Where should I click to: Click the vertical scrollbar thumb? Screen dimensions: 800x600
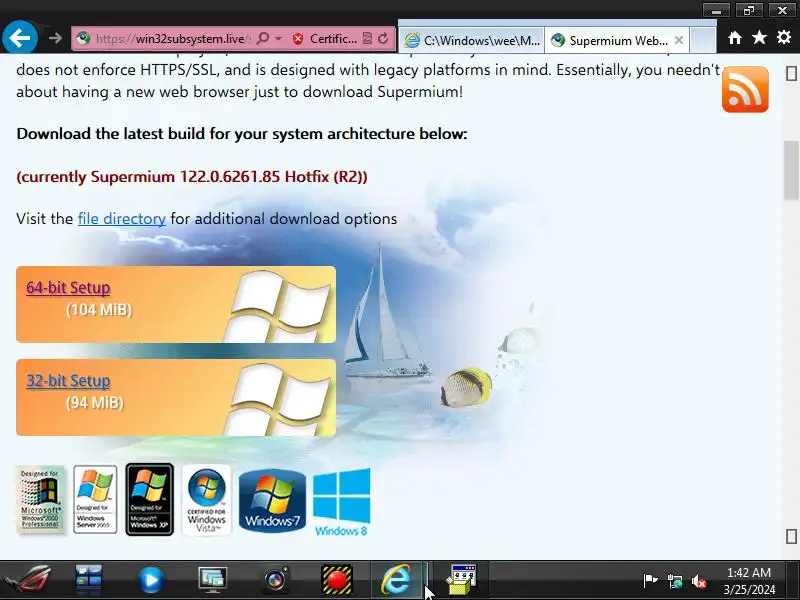click(791, 170)
